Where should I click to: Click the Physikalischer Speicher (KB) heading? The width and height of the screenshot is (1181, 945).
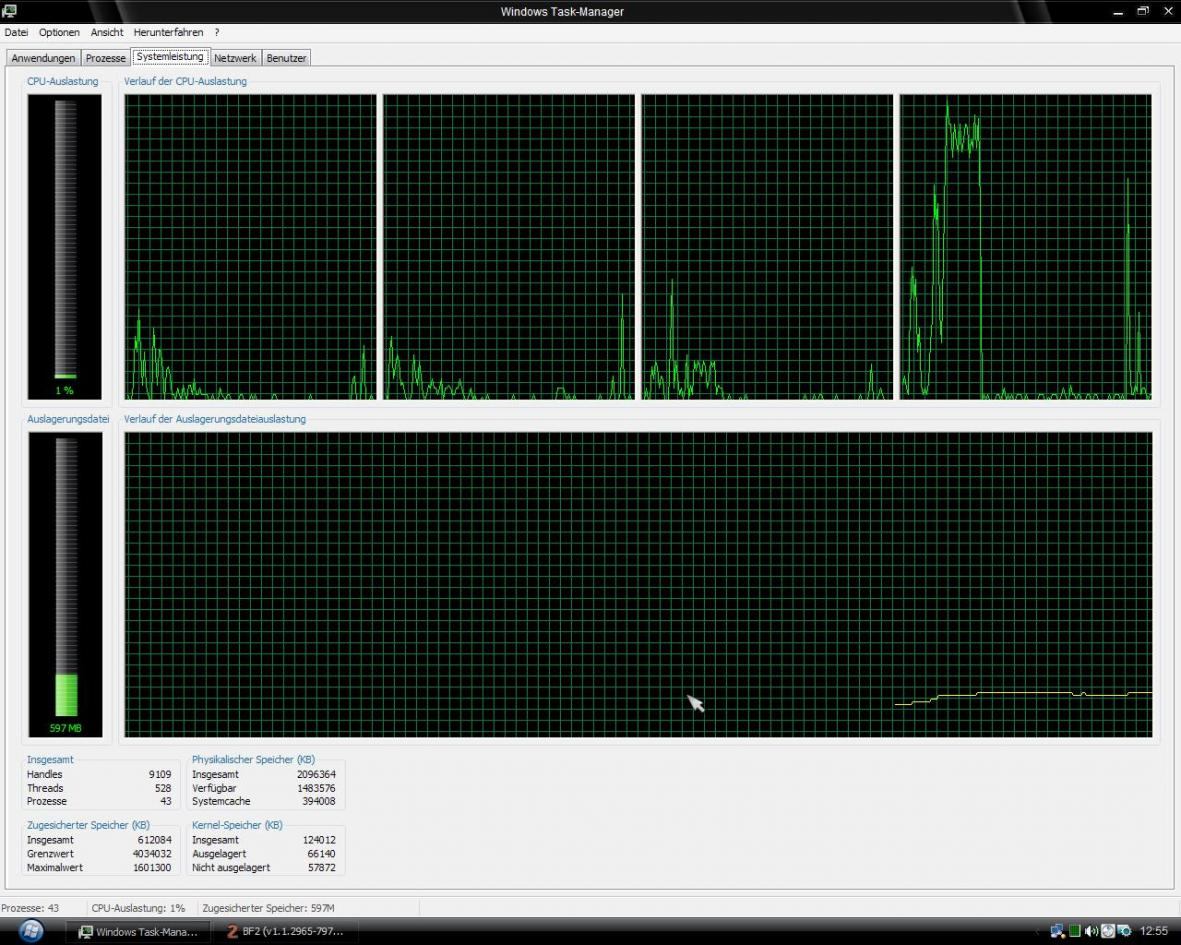(x=253, y=760)
